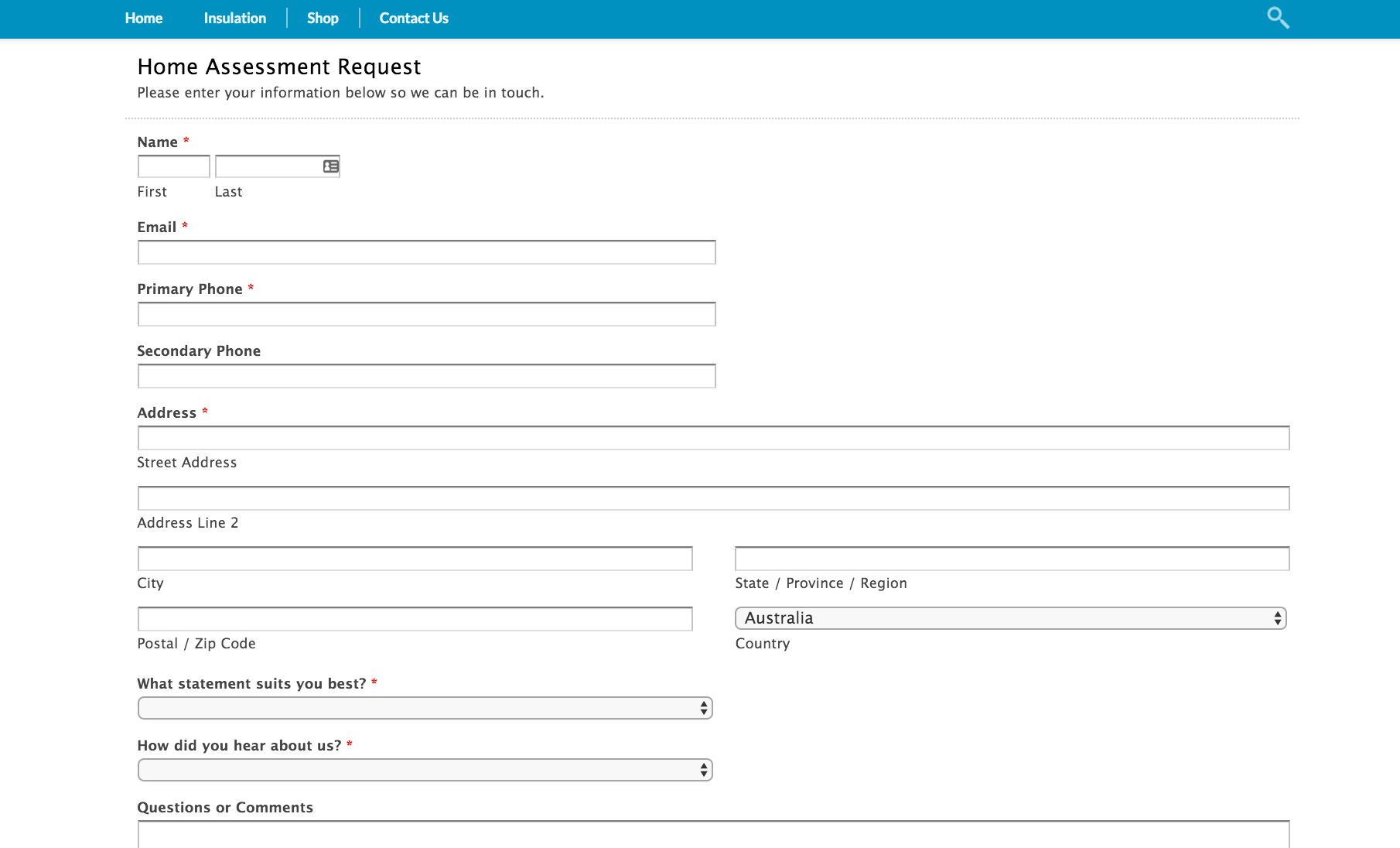Focus the Postal / Zip Code field
This screenshot has height=848, width=1400.
415,619
